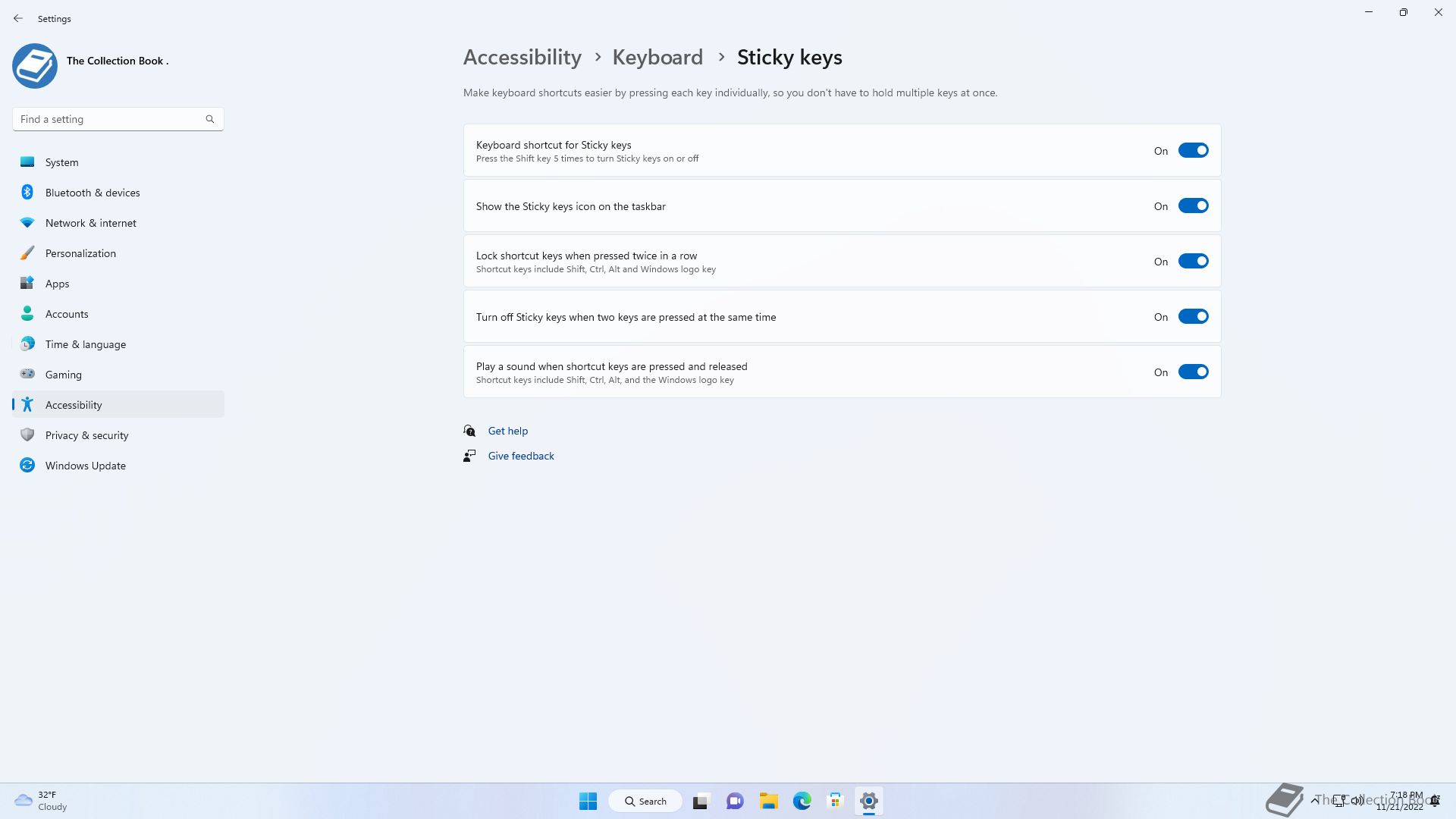The height and width of the screenshot is (819, 1456).
Task: Show hidden icons chevron in system tray
Action: 1314,801
